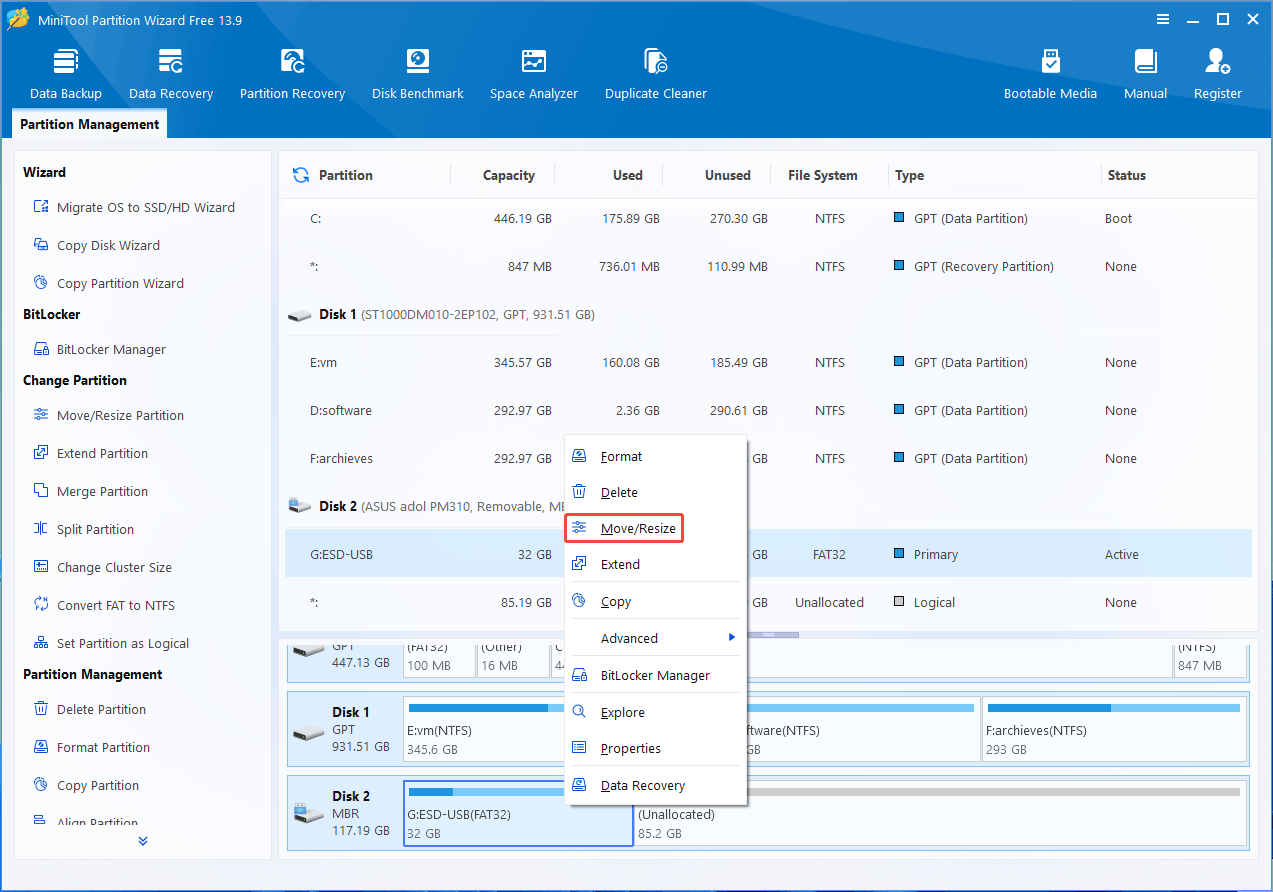The height and width of the screenshot is (892, 1273).
Task: Select the 847 MB recovery partition row
Action: pyautogui.click(x=768, y=267)
